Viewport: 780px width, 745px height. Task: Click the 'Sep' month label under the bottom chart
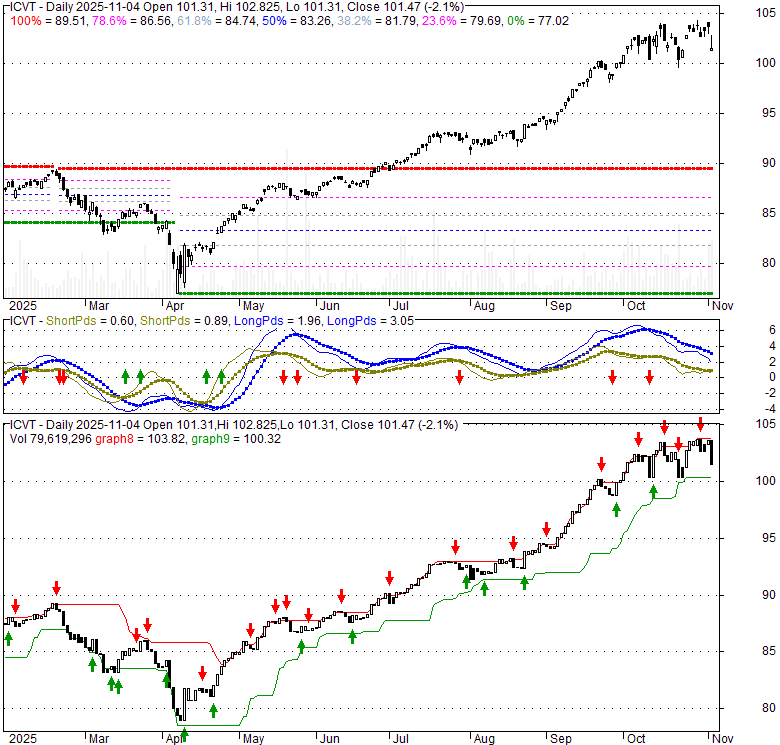[x=560, y=739]
